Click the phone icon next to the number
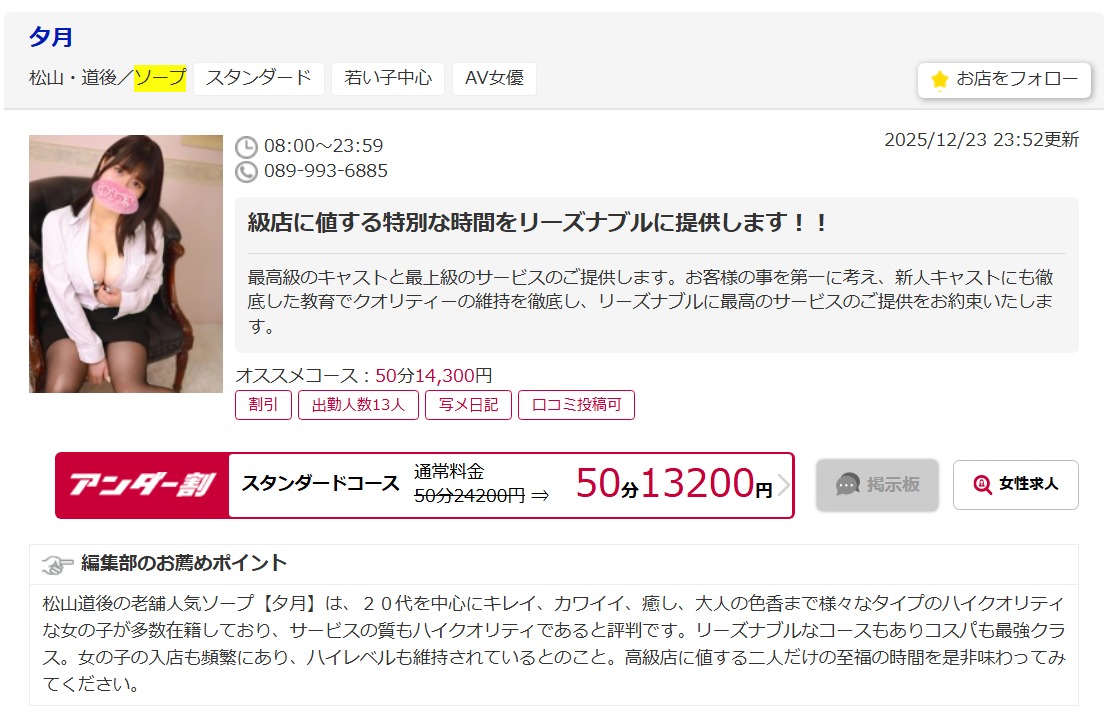1107x721 pixels. click(246, 172)
